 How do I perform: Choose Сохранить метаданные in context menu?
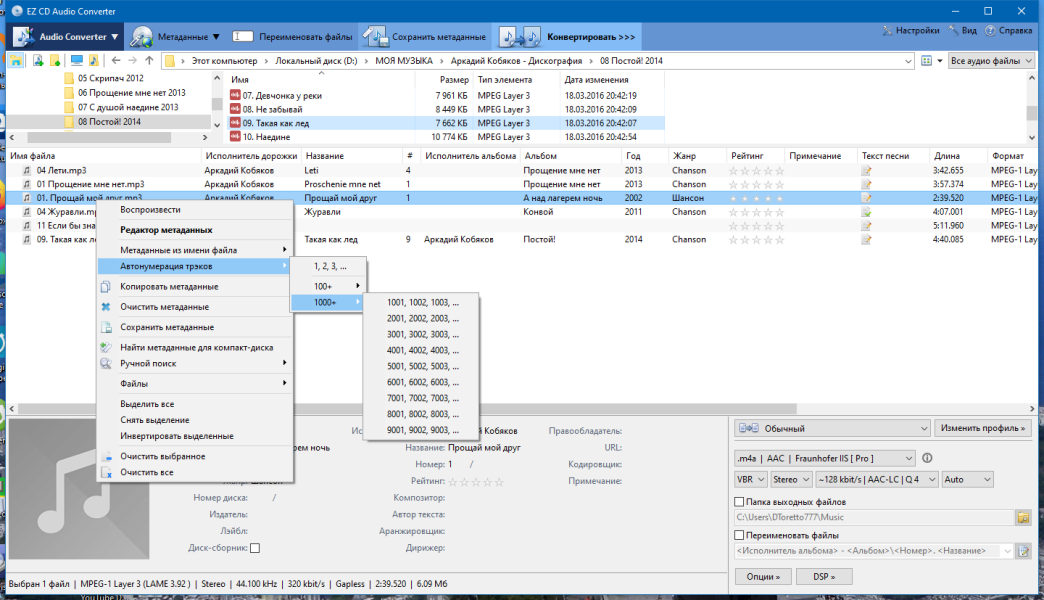pos(194,327)
